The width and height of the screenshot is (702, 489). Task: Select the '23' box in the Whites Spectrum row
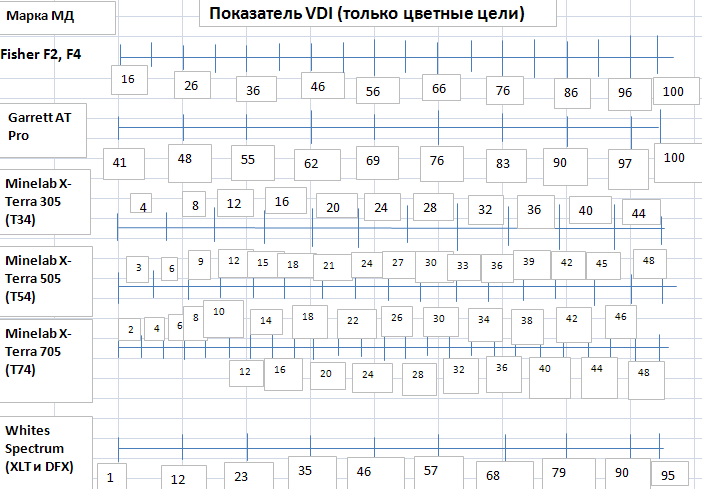pos(248,476)
